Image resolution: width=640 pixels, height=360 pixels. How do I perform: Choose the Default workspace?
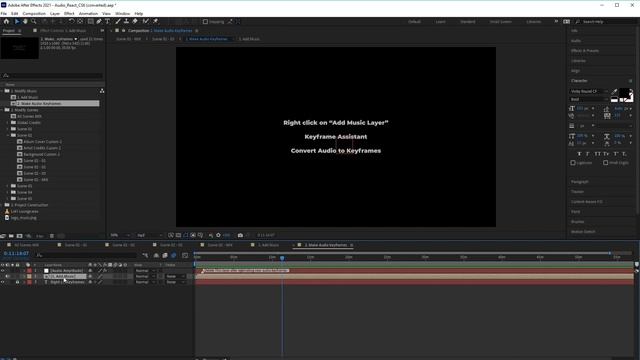click(414, 22)
